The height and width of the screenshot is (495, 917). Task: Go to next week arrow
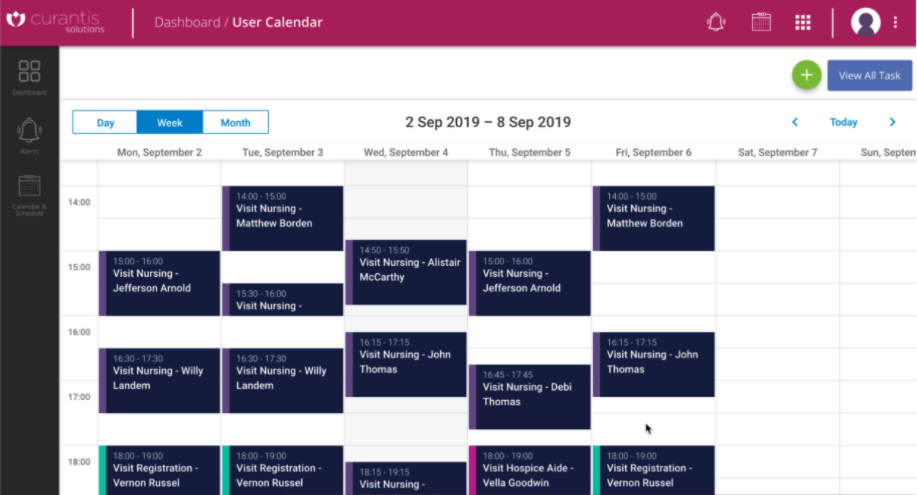[x=892, y=122]
